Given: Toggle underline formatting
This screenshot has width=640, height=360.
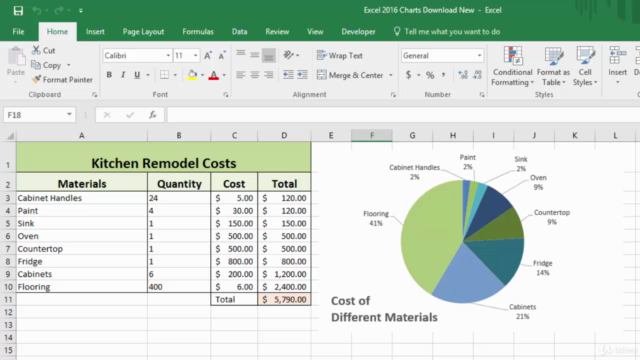Looking at the screenshot, I should 137,75.
